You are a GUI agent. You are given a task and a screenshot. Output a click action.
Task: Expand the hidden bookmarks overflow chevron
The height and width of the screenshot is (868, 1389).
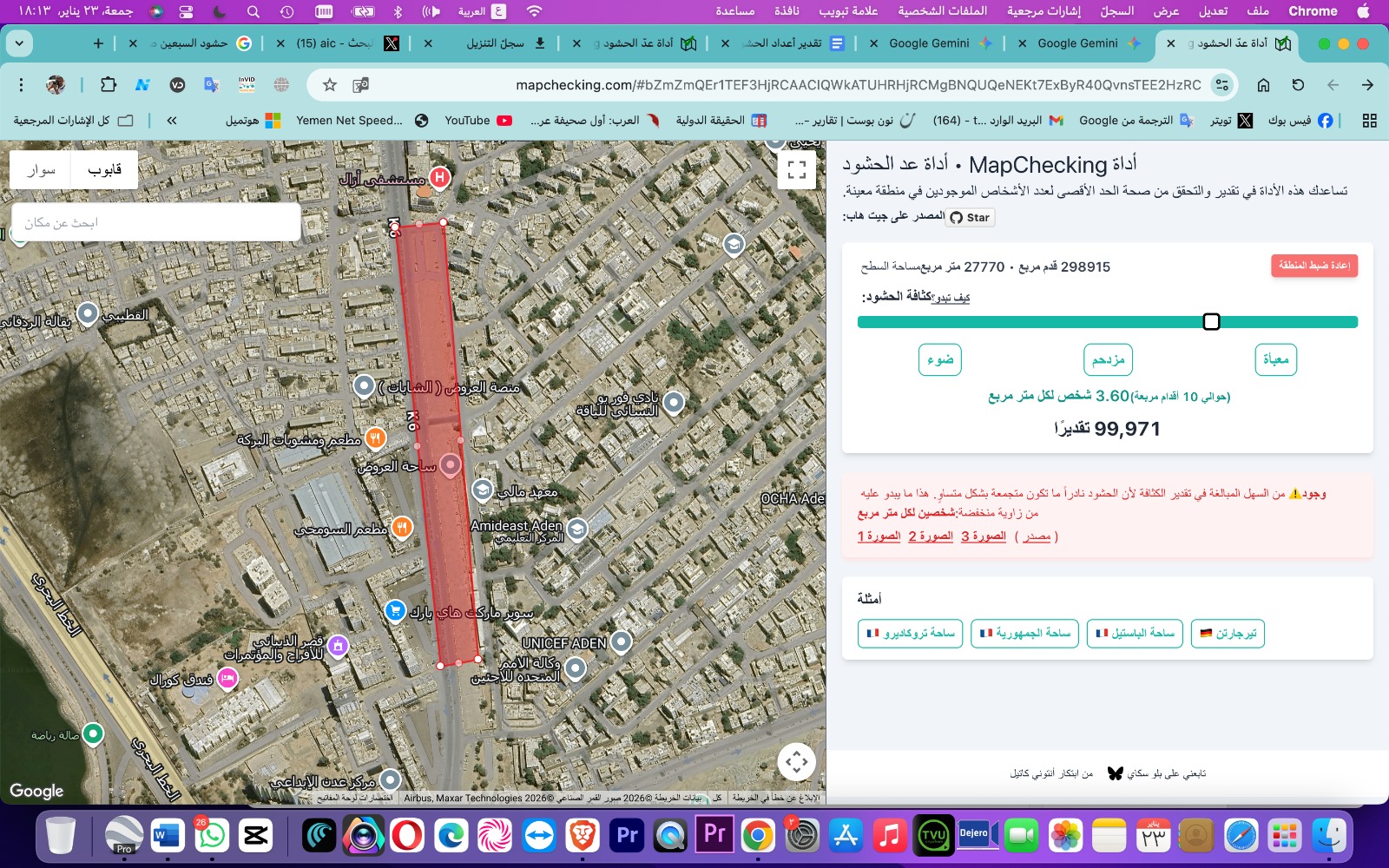coord(172,121)
